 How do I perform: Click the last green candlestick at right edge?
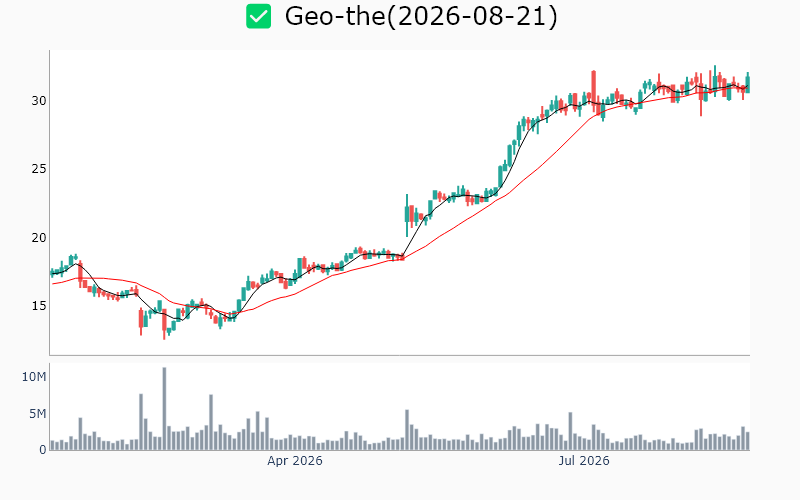[x=748, y=83]
